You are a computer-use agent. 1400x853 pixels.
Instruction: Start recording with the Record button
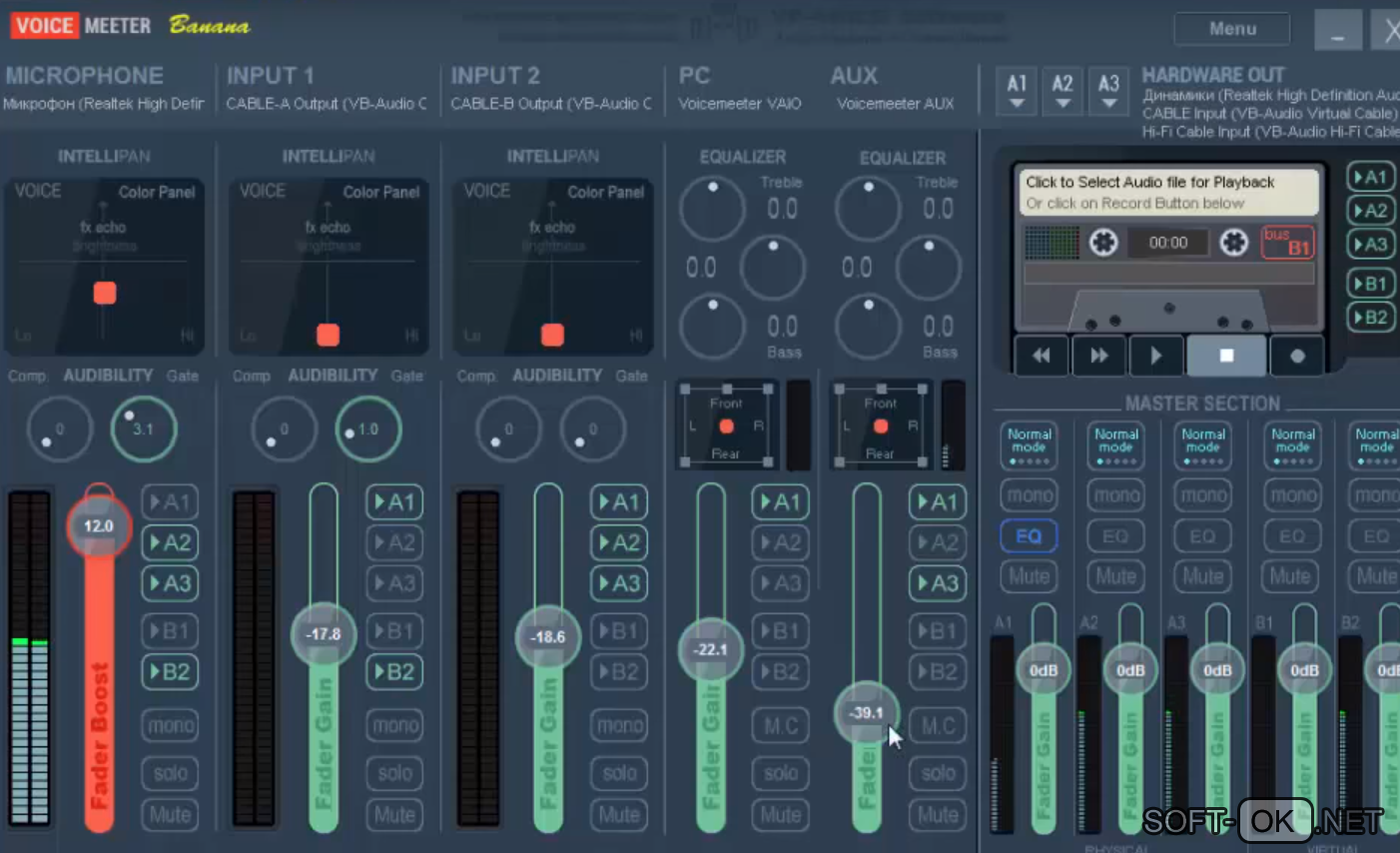pyautogui.click(x=1296, y=356)
